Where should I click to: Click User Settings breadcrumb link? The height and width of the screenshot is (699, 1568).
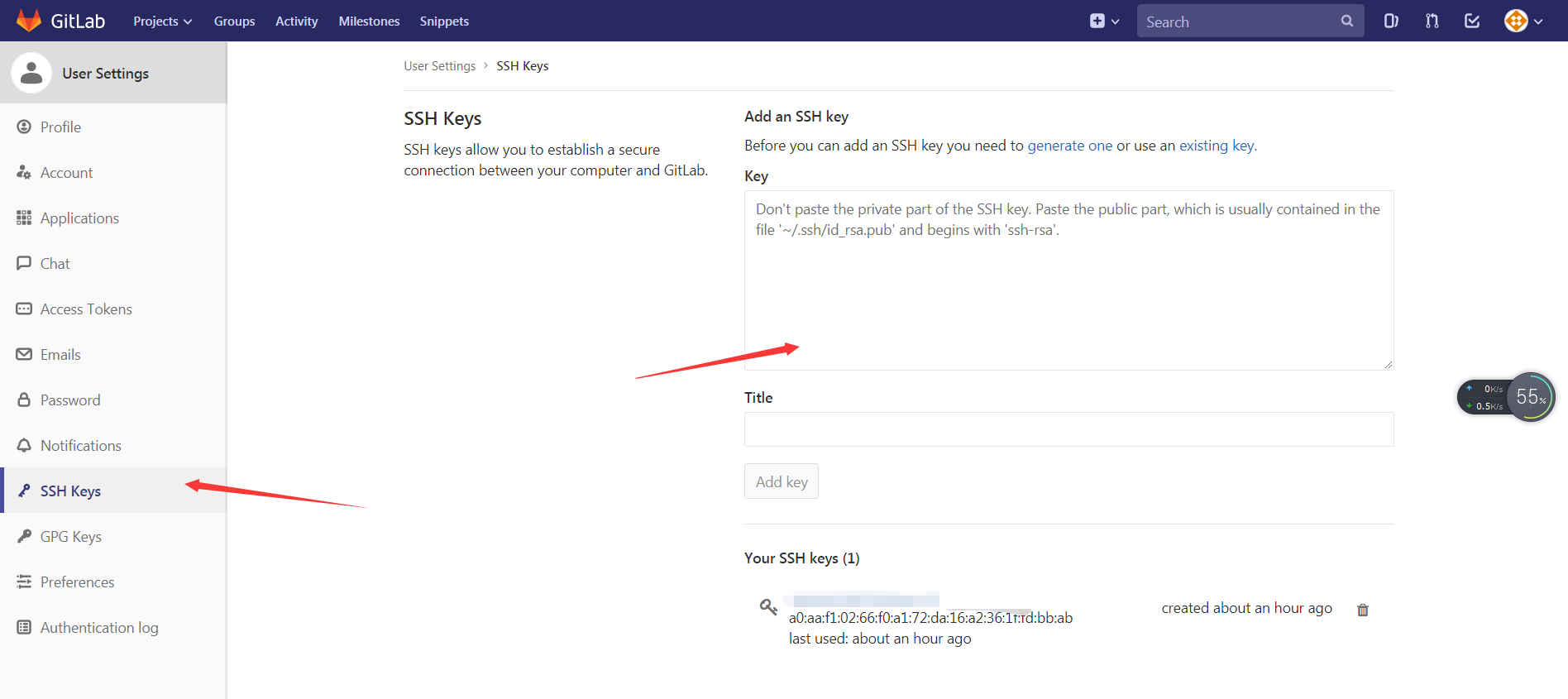tap(440, 66)
